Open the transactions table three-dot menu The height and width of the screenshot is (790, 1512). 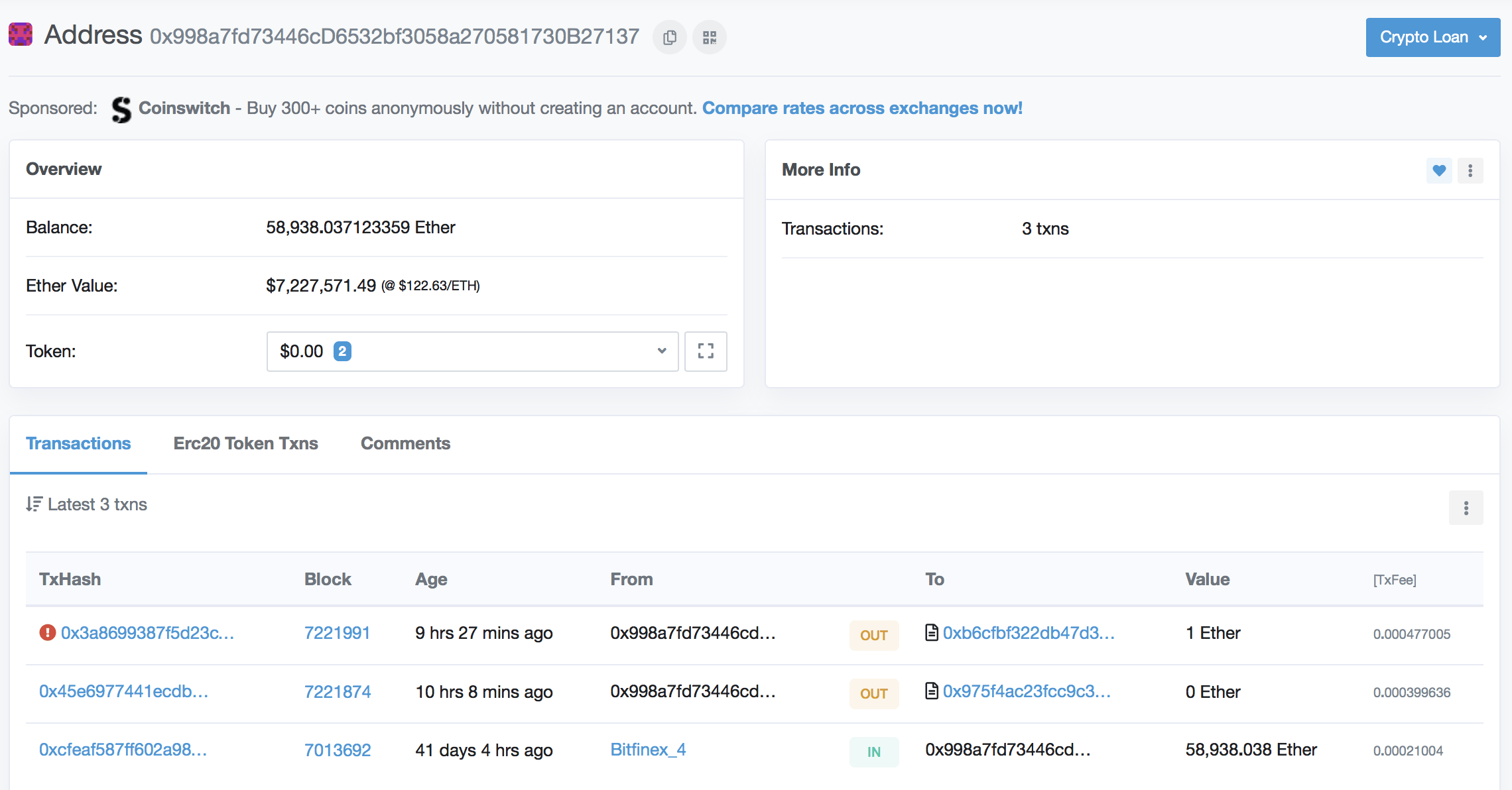(x=1466, y=508)
